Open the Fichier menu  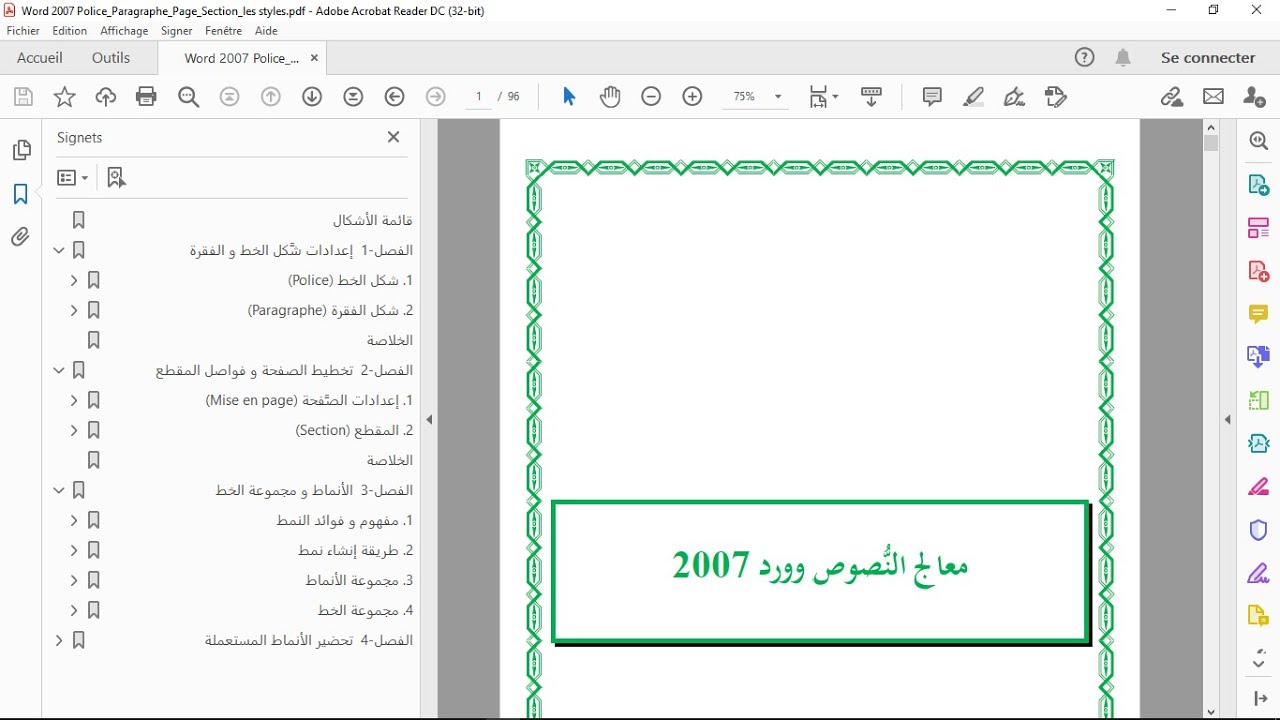coord(23,31)
